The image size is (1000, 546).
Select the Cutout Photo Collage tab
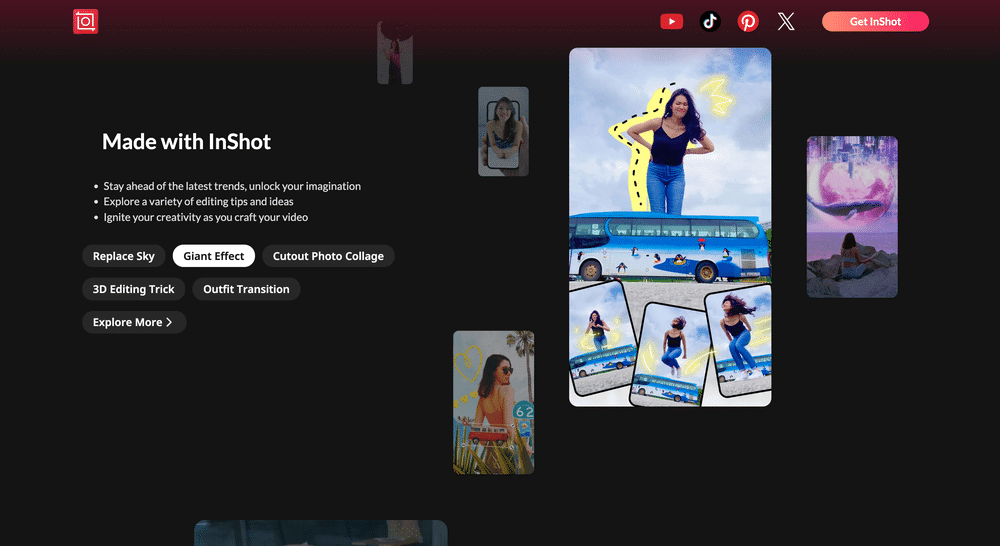328,256
